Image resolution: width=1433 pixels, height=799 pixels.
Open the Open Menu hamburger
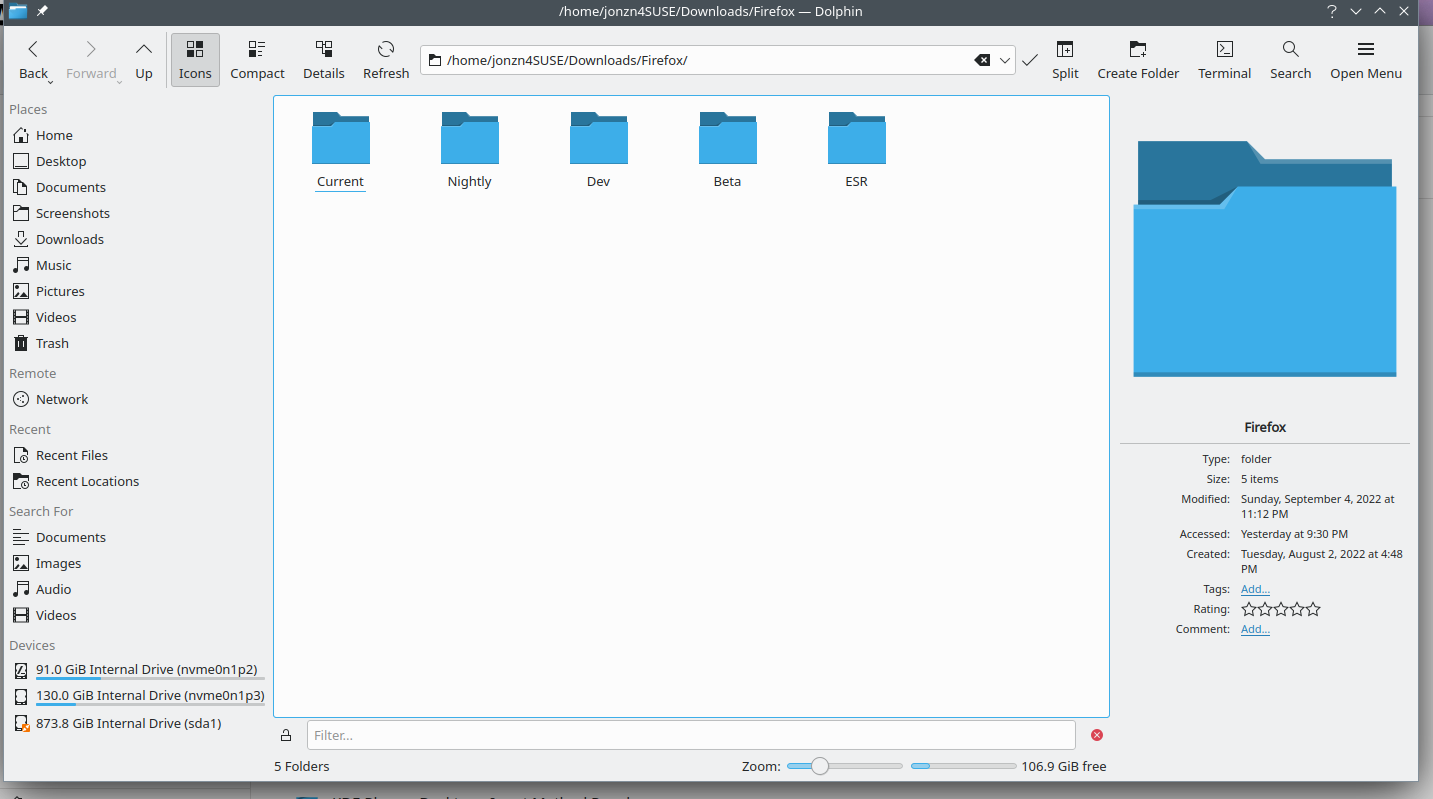(x=1365, y=60)
